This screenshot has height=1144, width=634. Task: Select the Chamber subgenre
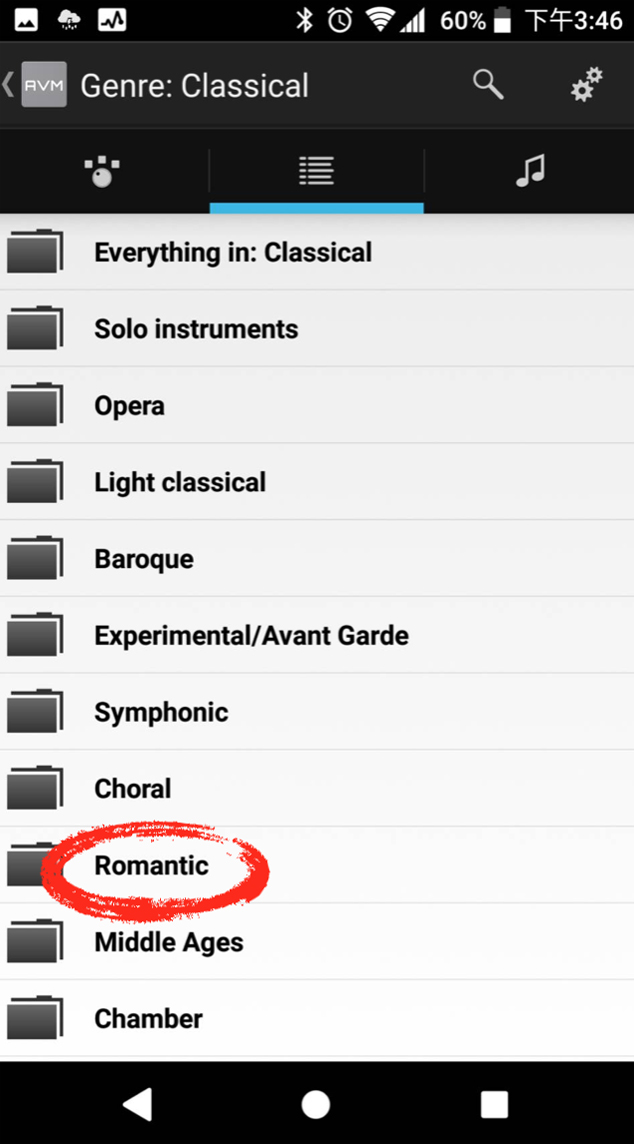click(x=317, y=1018)
